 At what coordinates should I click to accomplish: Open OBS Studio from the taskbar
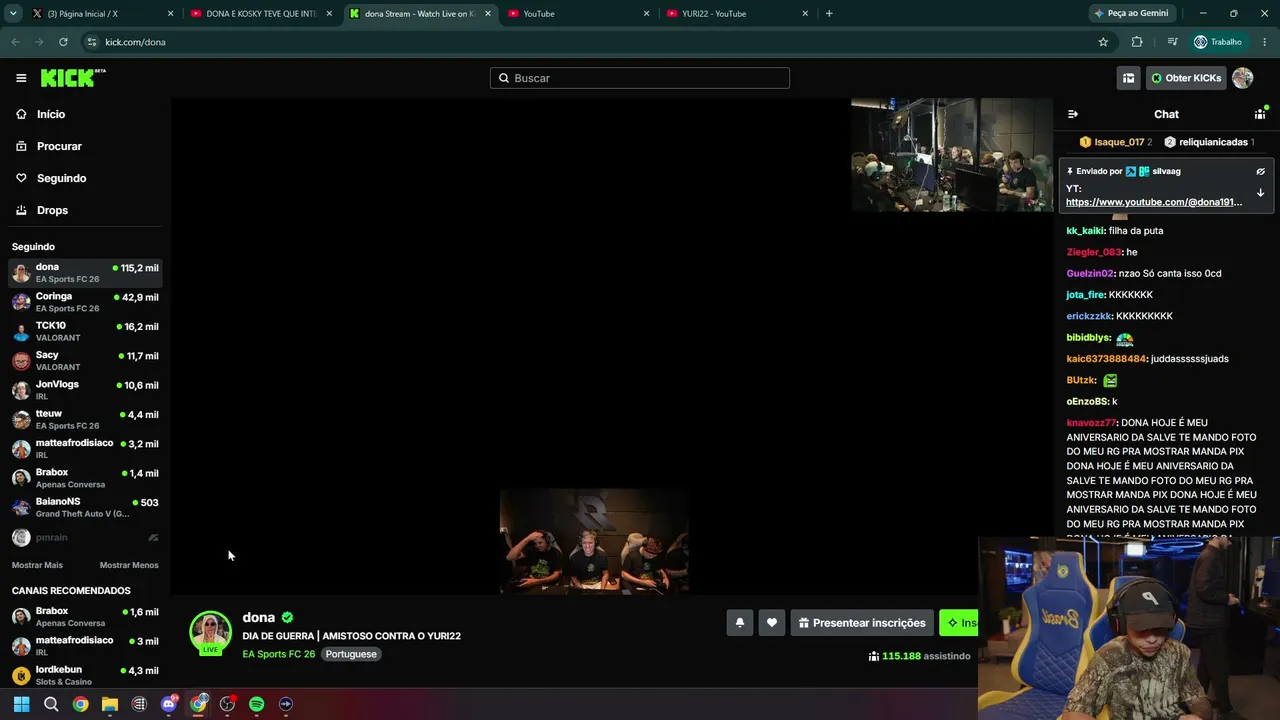[227, 704]
